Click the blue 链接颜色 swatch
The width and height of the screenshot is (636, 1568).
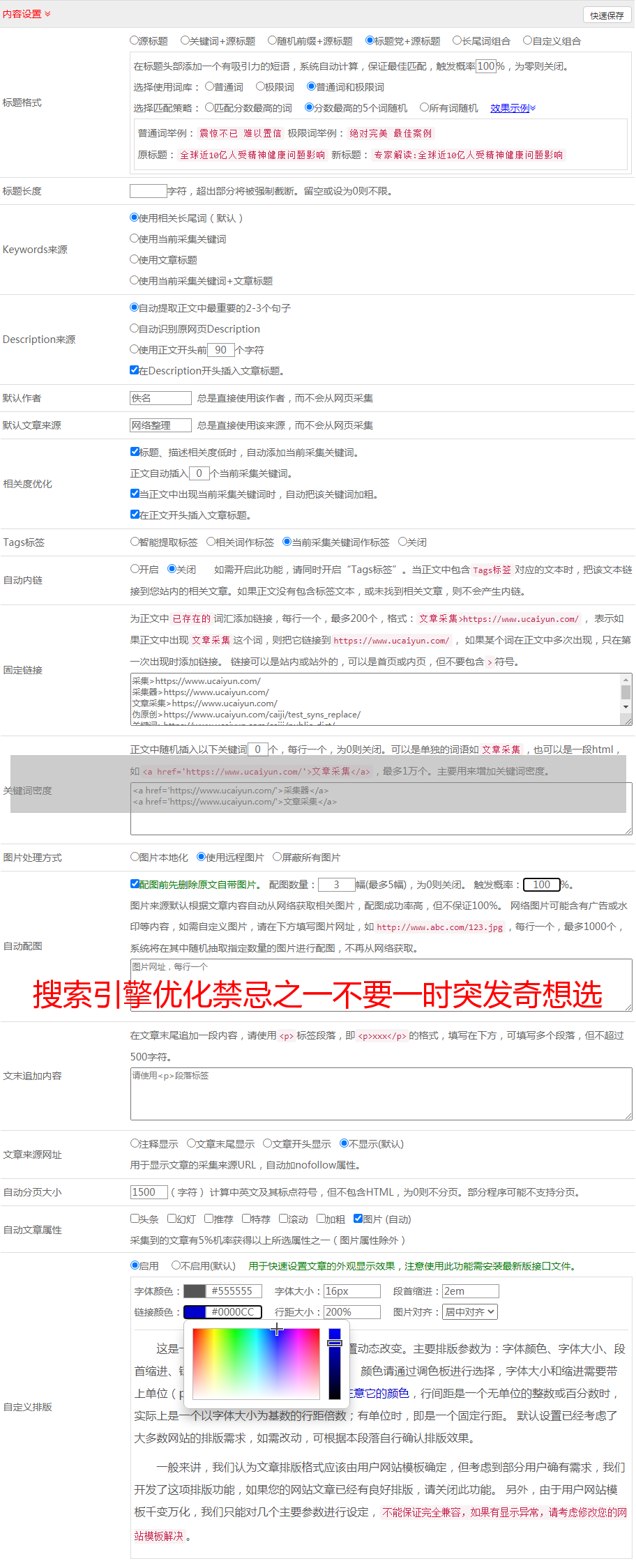[195, 1312]
